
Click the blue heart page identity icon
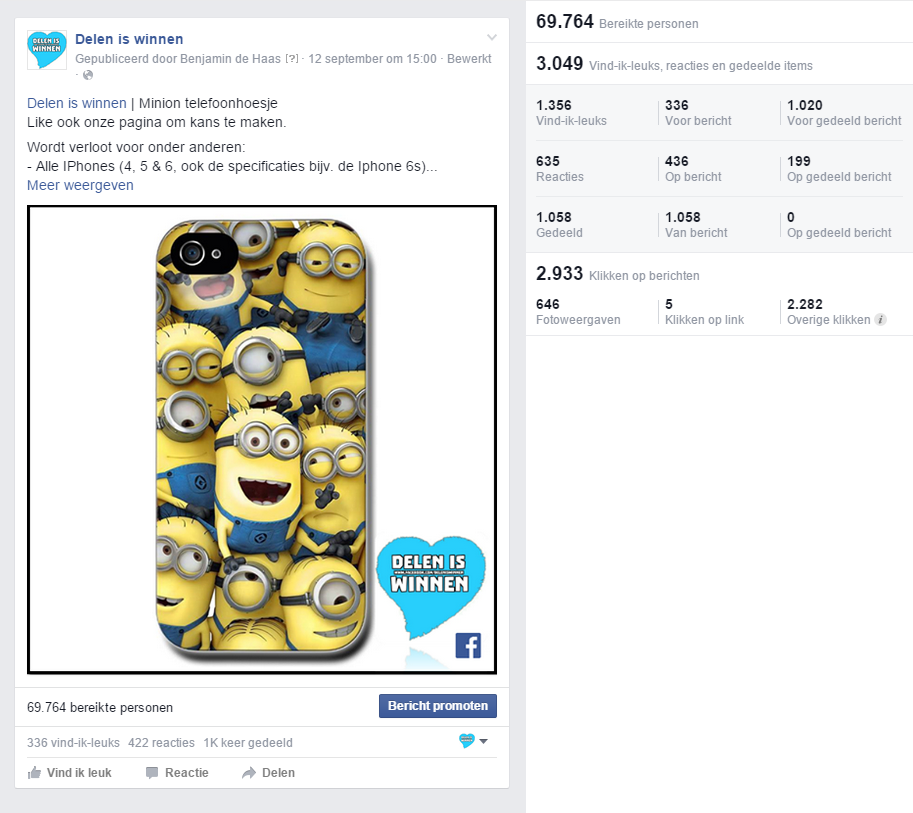click(x=466, y=741)
